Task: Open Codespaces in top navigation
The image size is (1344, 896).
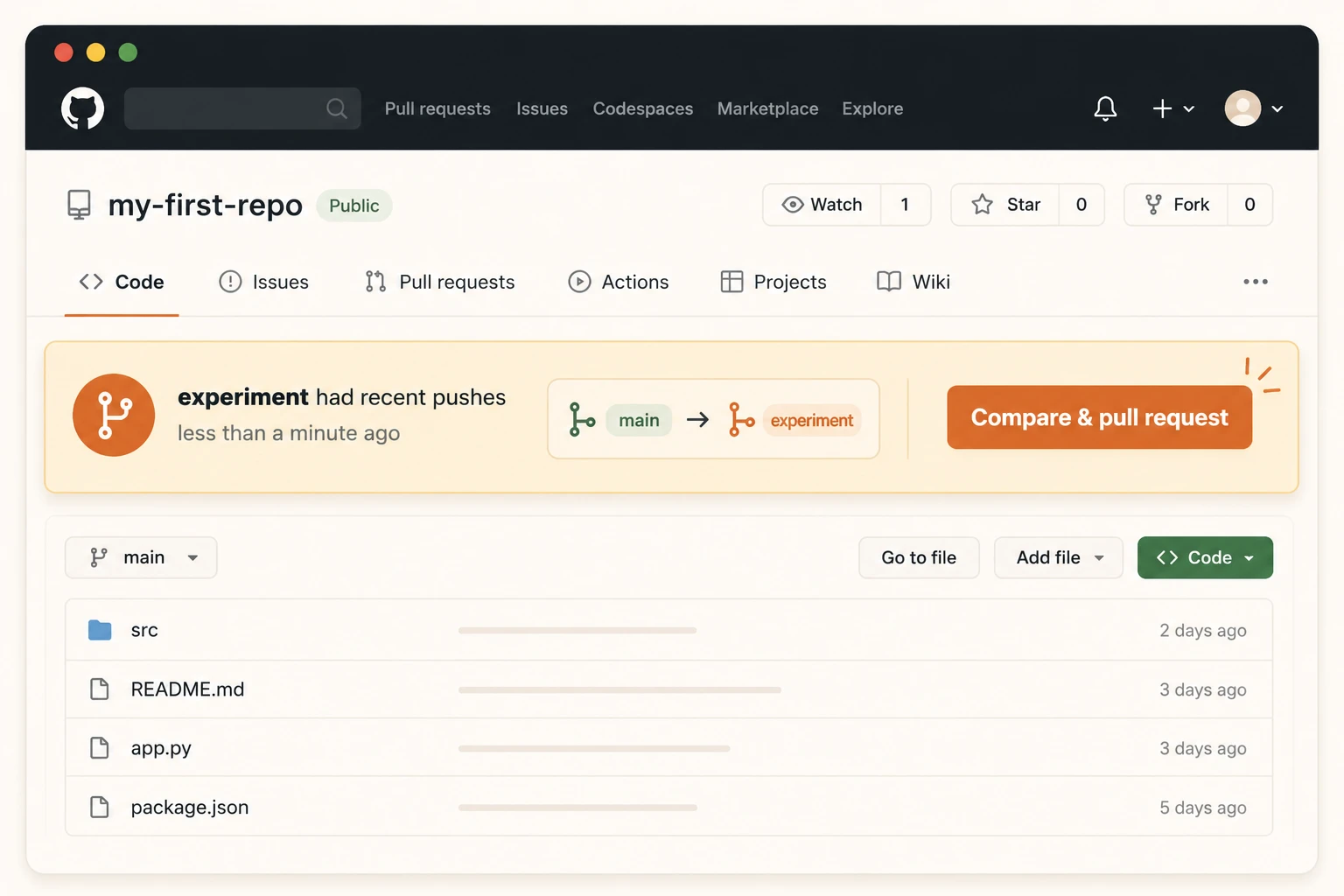Action: pos(643,108)
